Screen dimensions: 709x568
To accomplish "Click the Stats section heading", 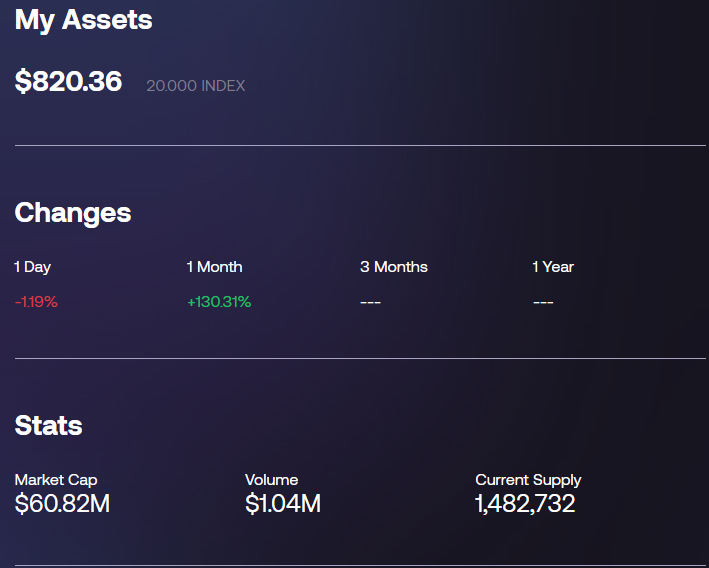I will coord(48,426).
